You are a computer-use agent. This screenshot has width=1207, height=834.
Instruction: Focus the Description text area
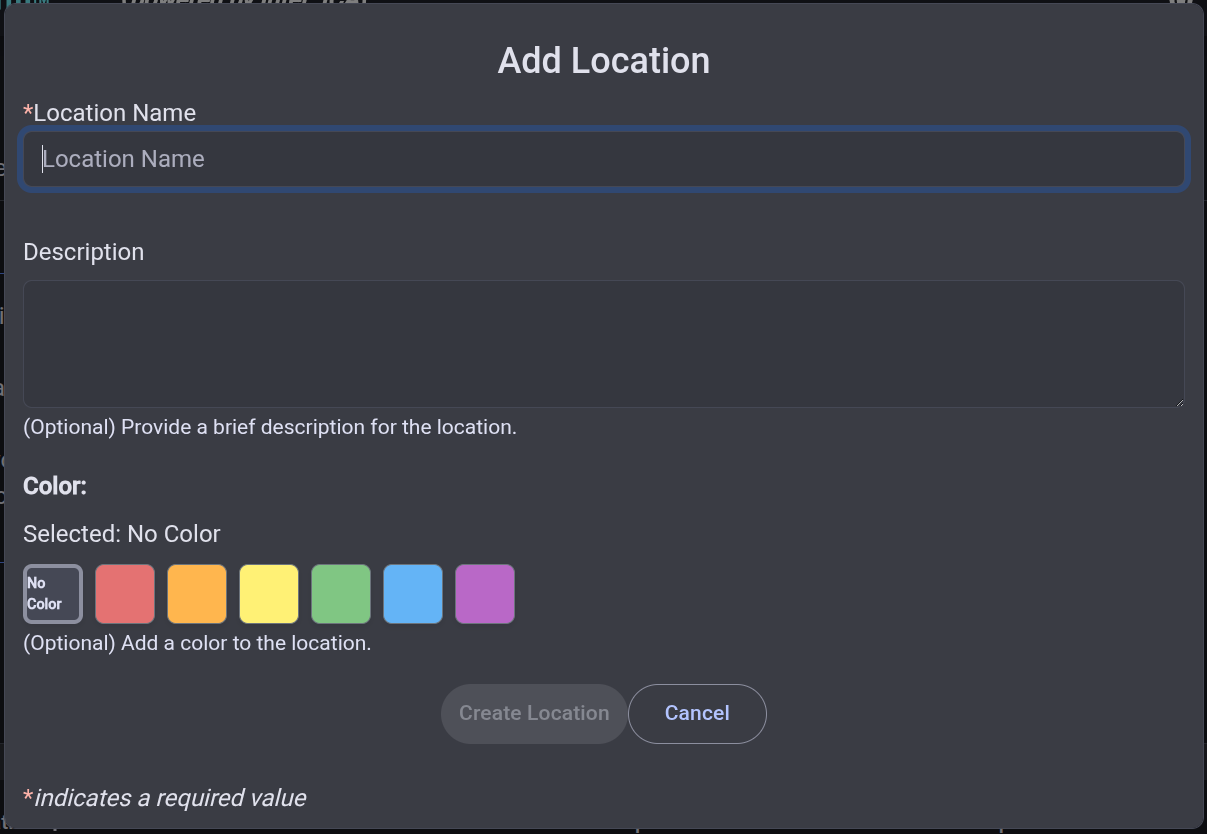[604, 344]
